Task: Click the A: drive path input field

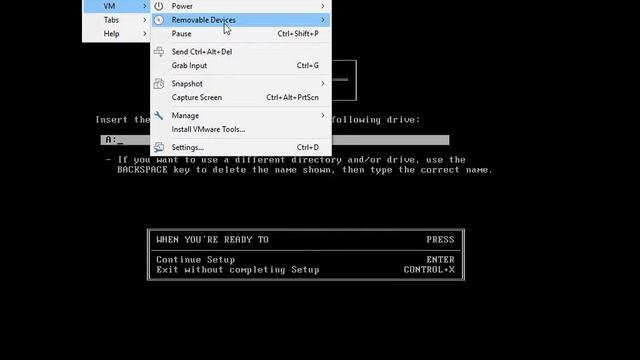Action: (275, 140)
